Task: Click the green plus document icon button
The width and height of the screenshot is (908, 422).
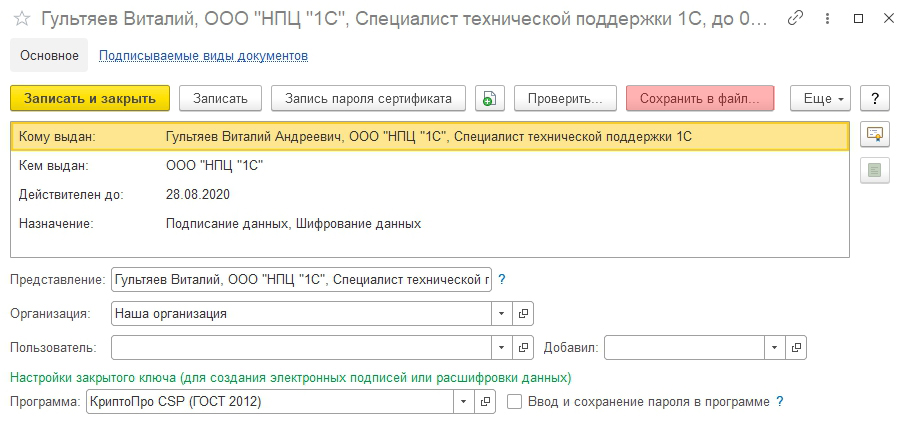Action: pyautogui.click(x=490, y=98)
